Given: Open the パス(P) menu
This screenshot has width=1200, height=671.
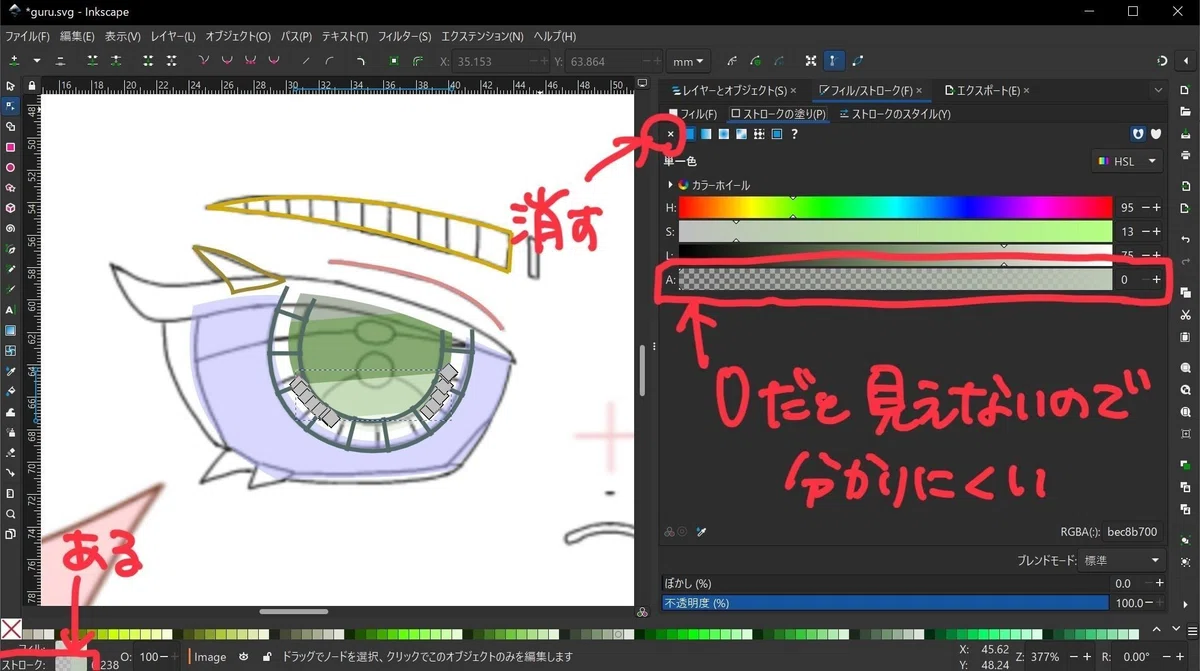Looking at the screenshot, I should (297, 36).
